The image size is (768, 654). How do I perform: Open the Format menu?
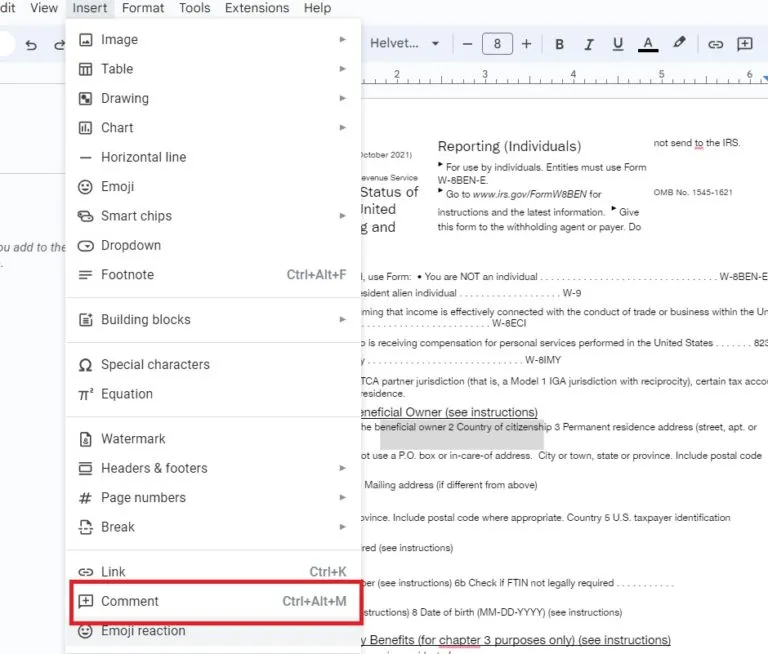coord(143,8)
